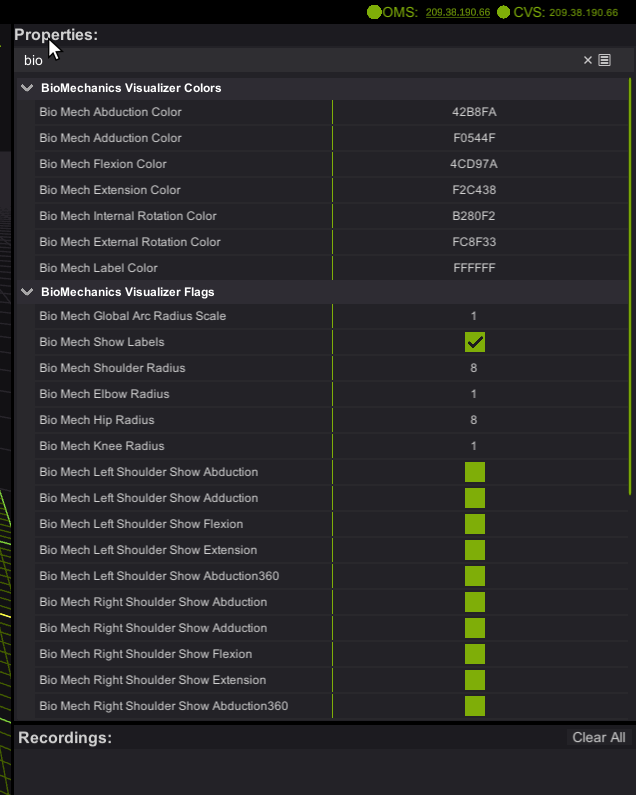
Task: Edit Bio Mech Abduction Color value 42B8FA
Action: 474,112
